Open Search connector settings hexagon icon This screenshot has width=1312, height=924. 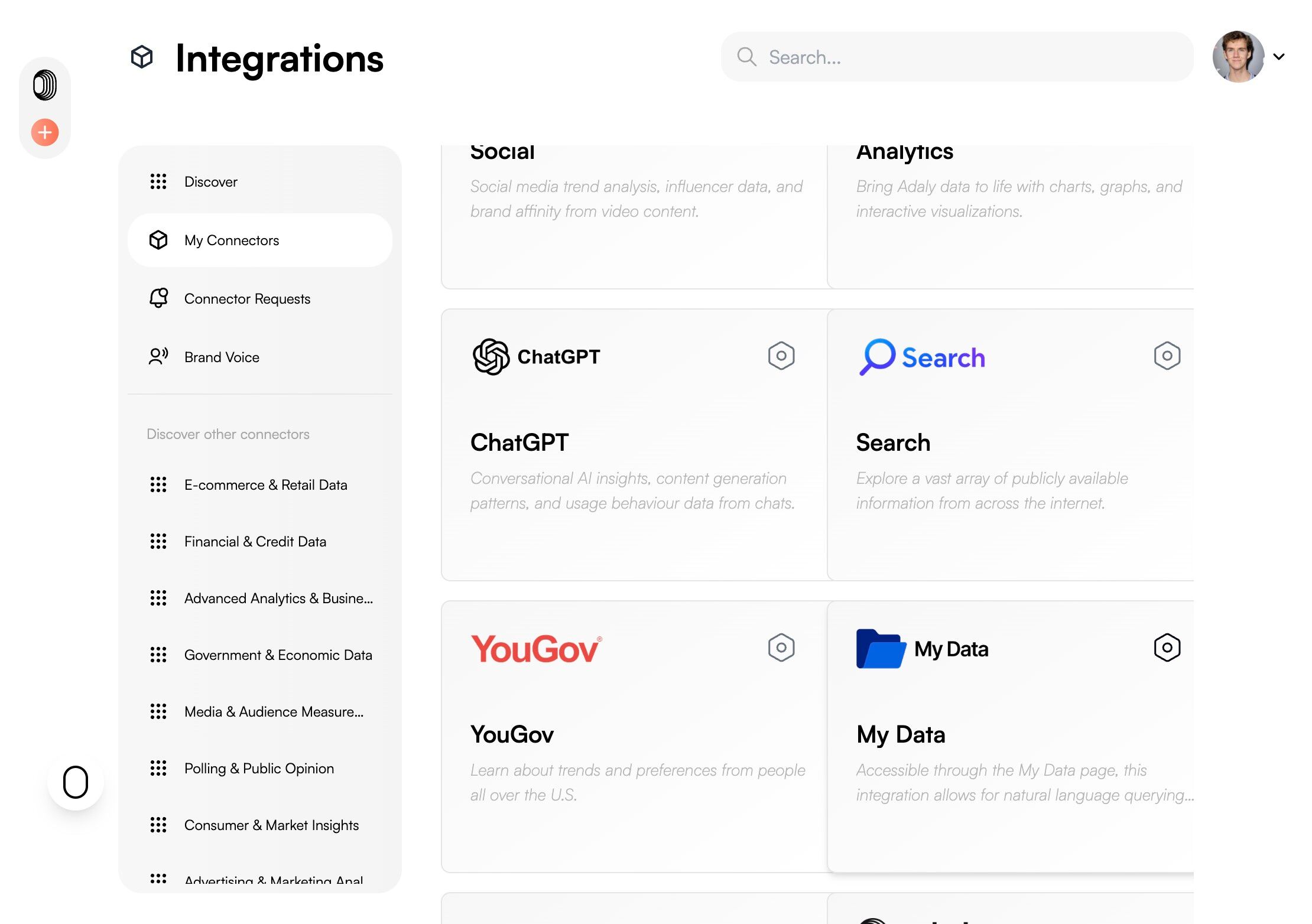(1167, 356)
